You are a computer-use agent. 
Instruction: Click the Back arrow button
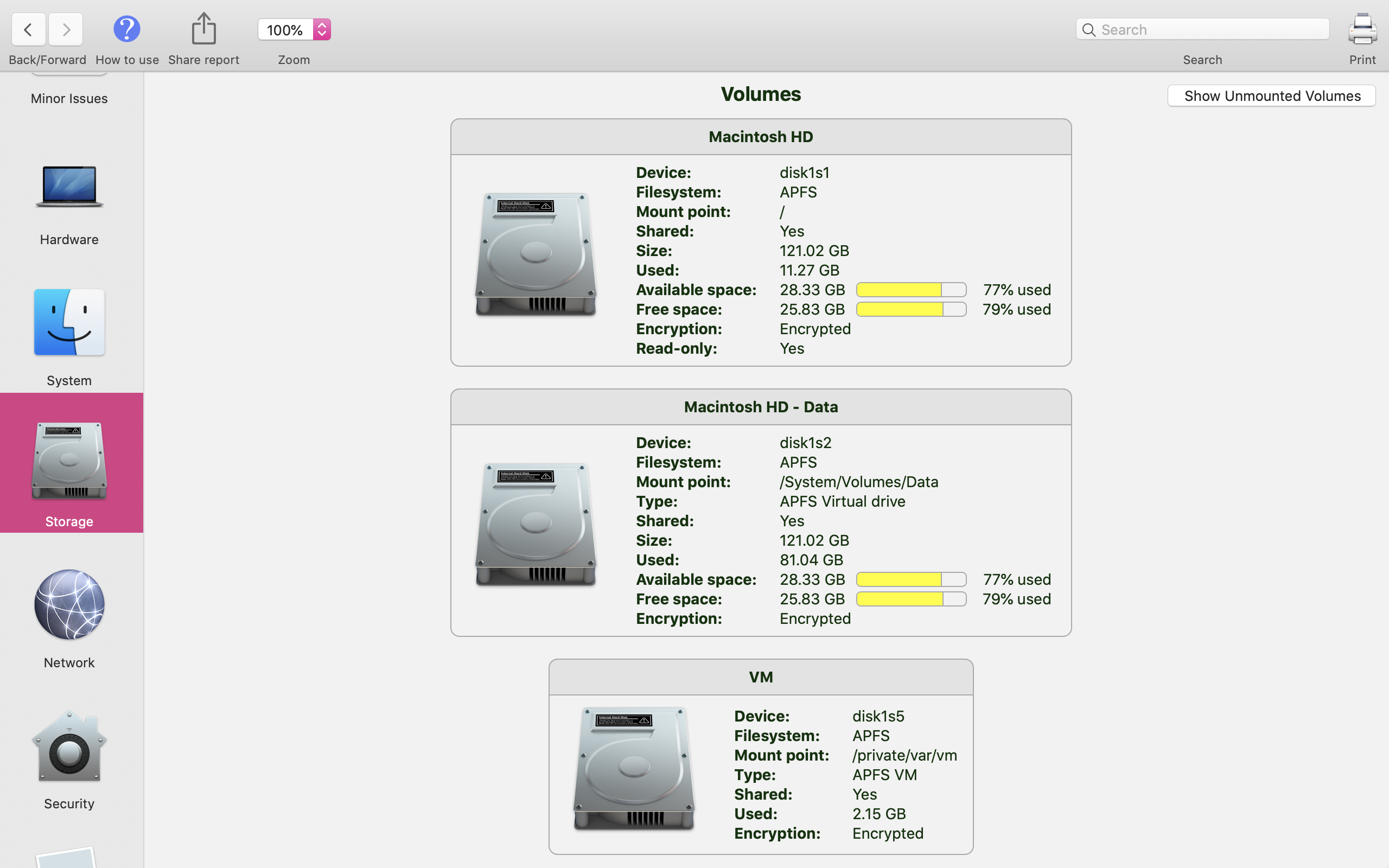(x=28, y=29)
